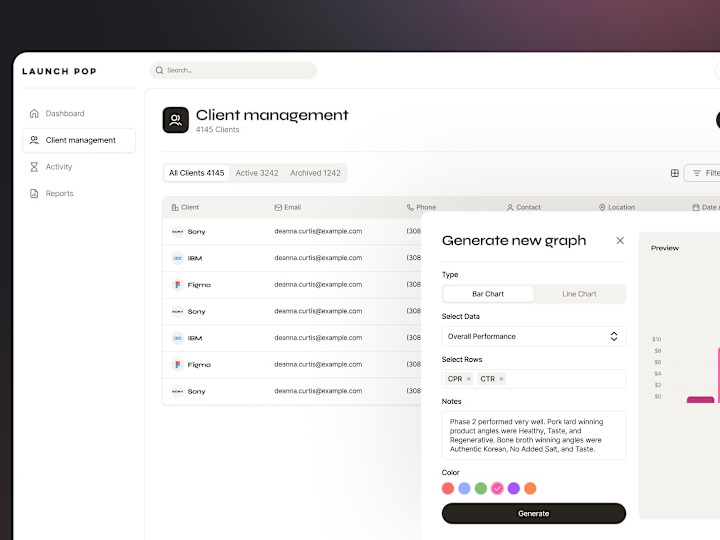Choose the green color swatch

(x=481, y=488)
